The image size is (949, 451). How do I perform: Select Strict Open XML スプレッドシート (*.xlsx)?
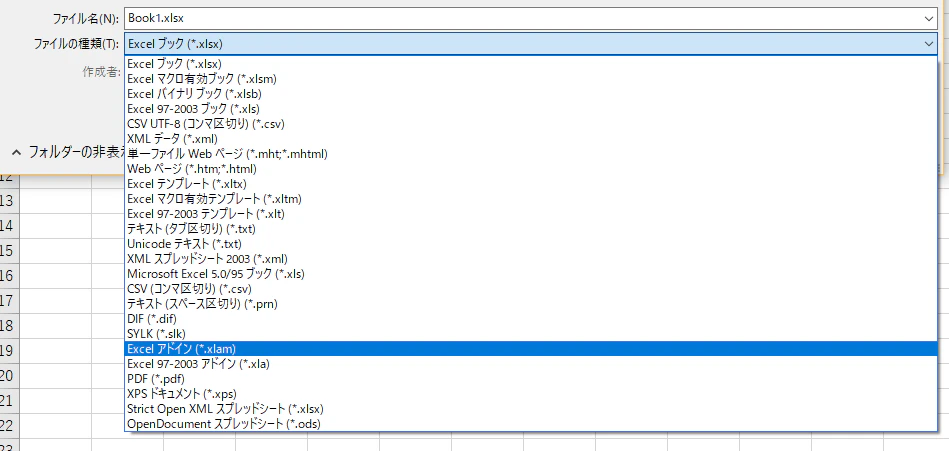[x=531, y=409]
